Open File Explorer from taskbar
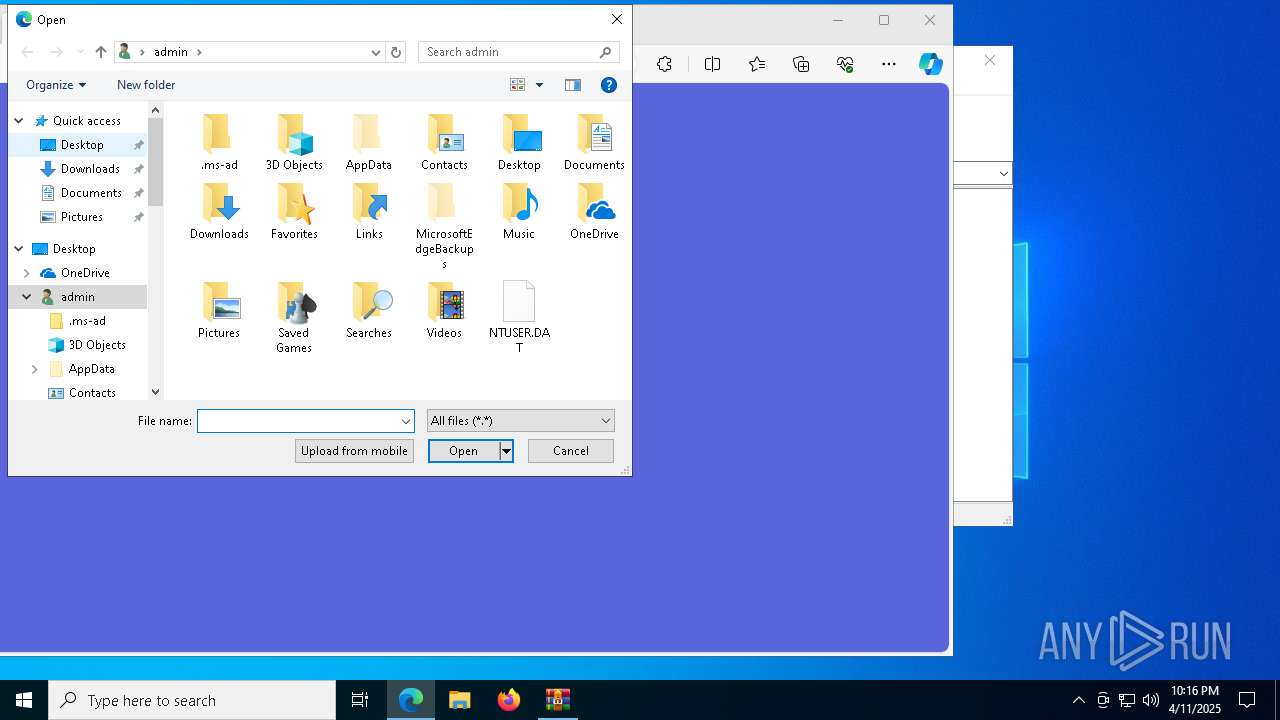 (x=460, y=700)
